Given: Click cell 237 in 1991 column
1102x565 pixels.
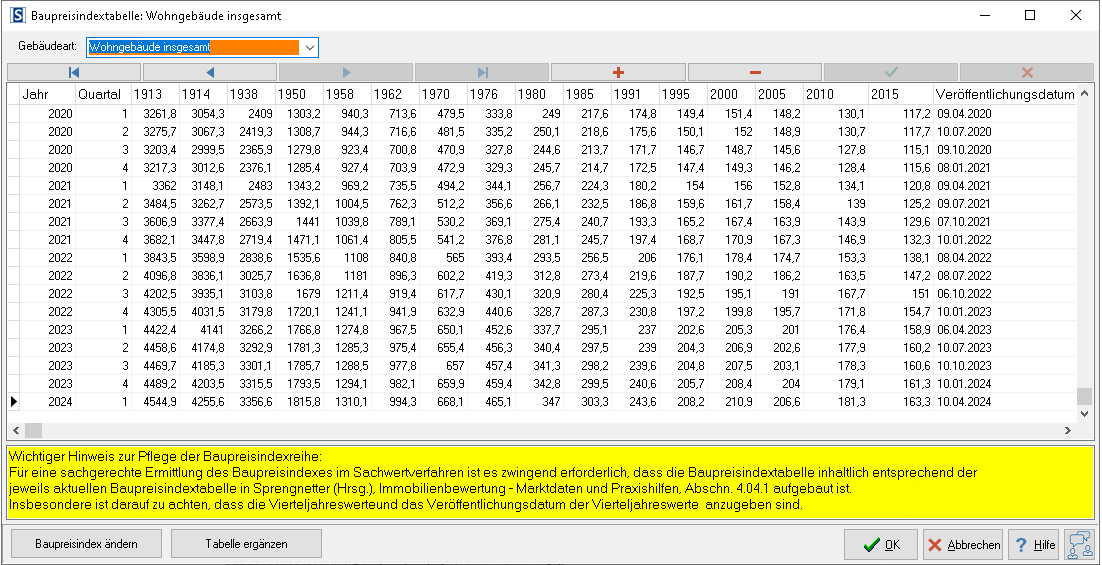Looking at the screenshot, I should (x=635, y=330).
